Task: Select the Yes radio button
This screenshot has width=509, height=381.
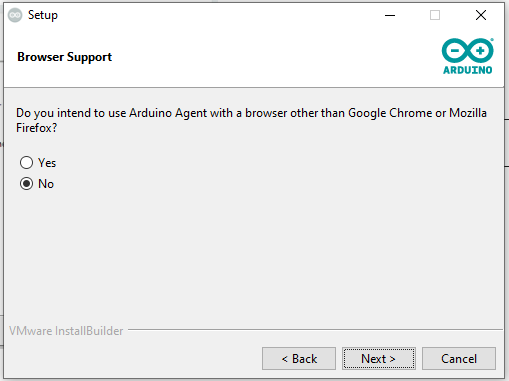Action: coord(26,163)
